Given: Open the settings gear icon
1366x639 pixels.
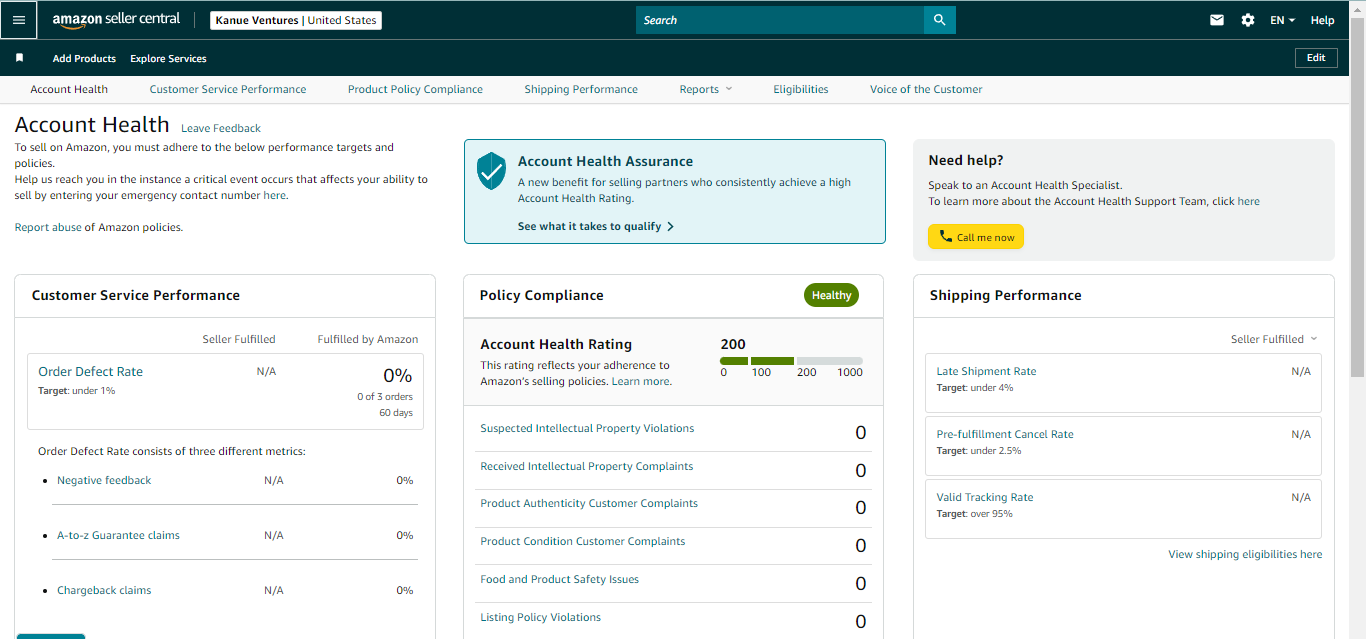Looking at the screenshot, I should click(x=1248, y=20).
